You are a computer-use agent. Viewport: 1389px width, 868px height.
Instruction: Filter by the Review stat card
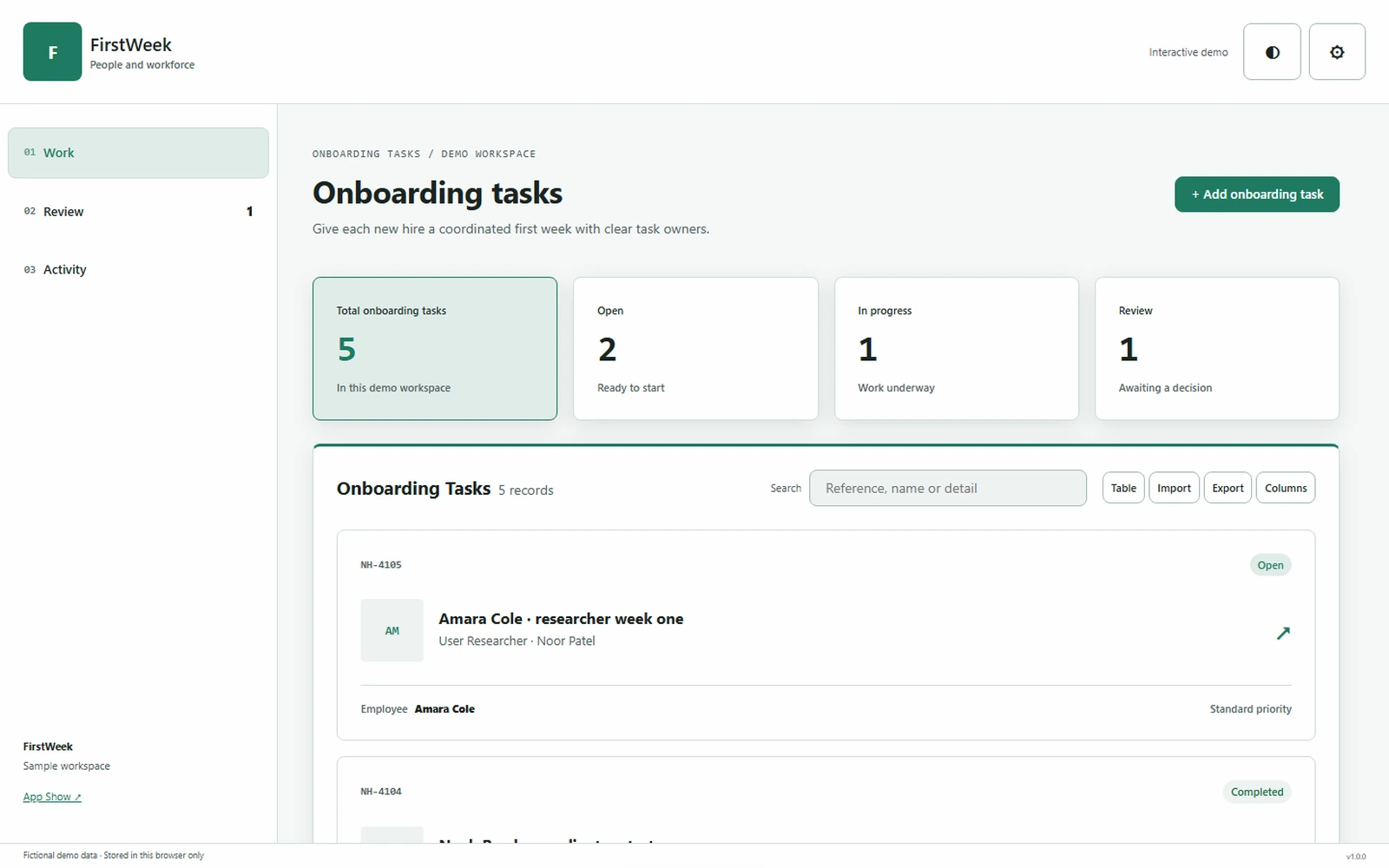1217,348
